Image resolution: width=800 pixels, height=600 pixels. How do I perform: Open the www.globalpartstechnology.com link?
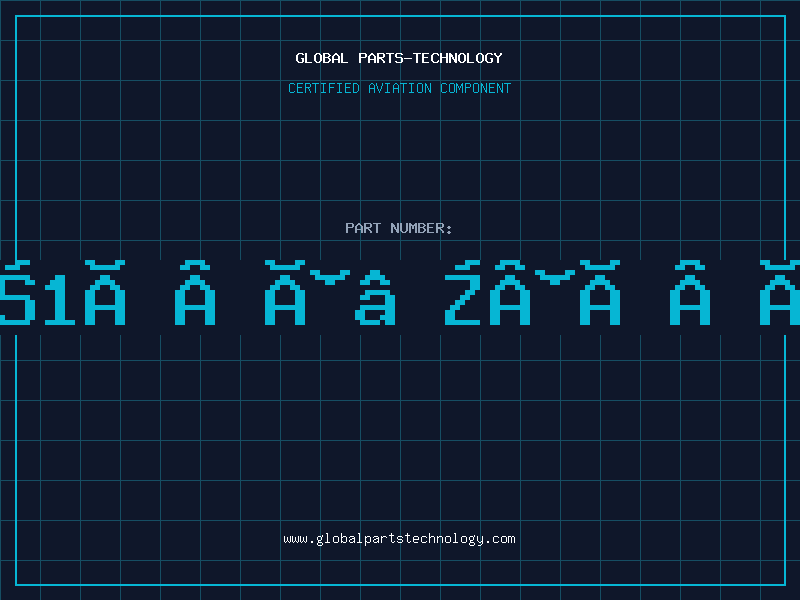[399, 539]
